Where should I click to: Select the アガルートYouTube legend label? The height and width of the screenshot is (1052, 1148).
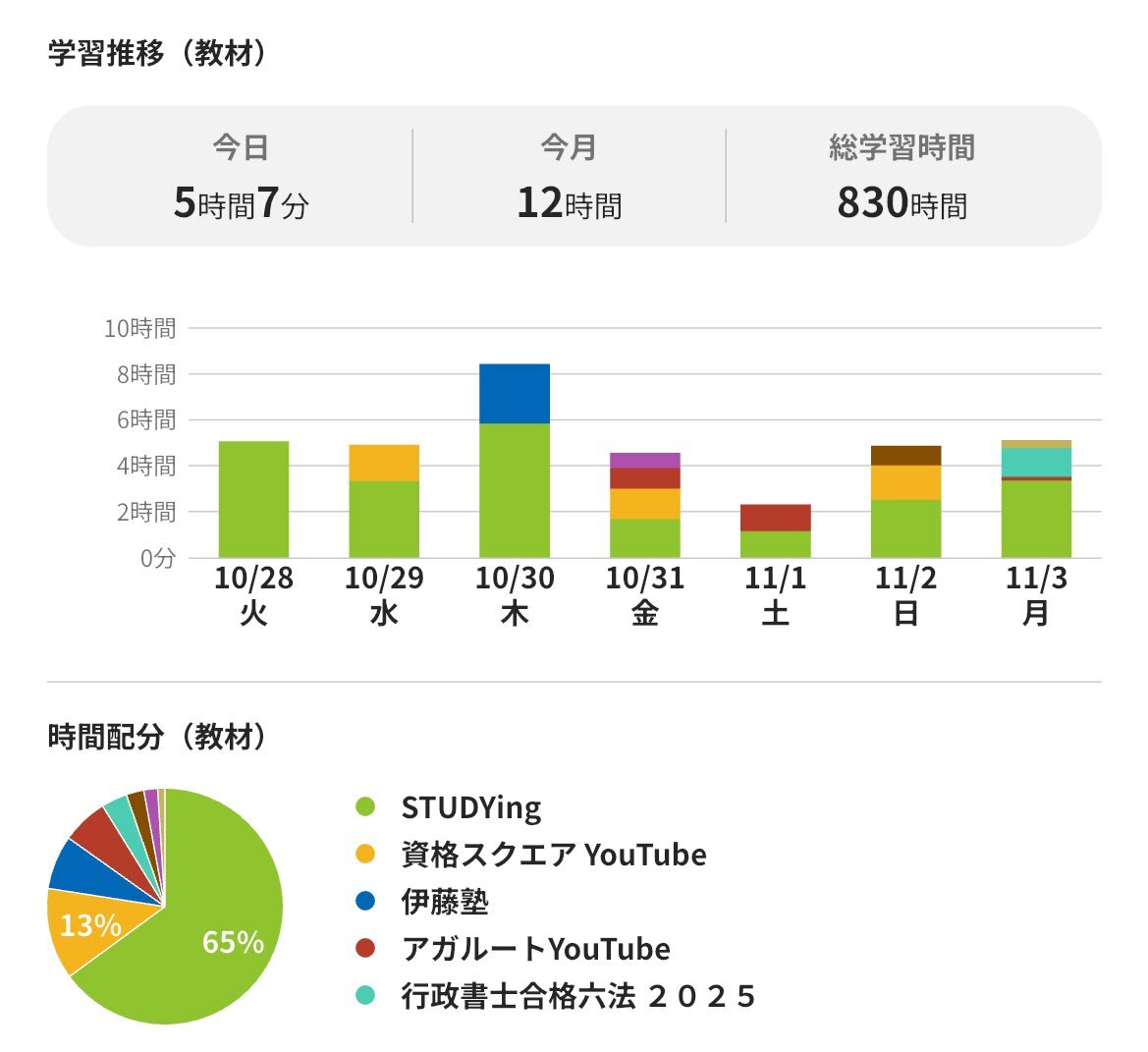tap(535, 949)
